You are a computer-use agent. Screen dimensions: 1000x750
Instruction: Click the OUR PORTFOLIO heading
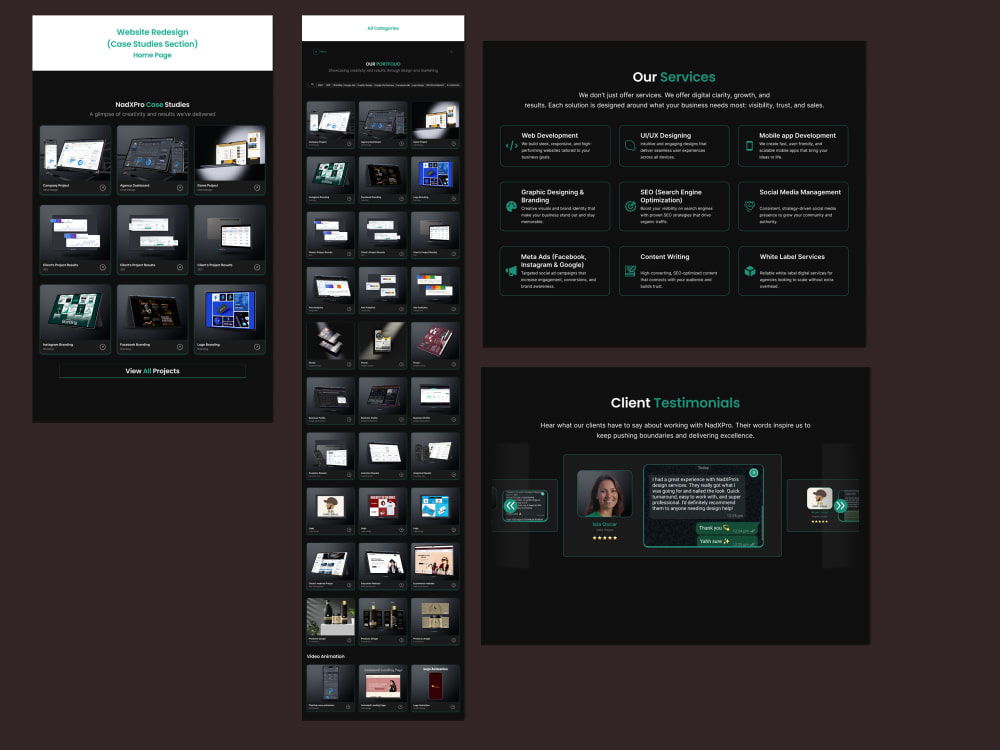(x=383, y=64)
